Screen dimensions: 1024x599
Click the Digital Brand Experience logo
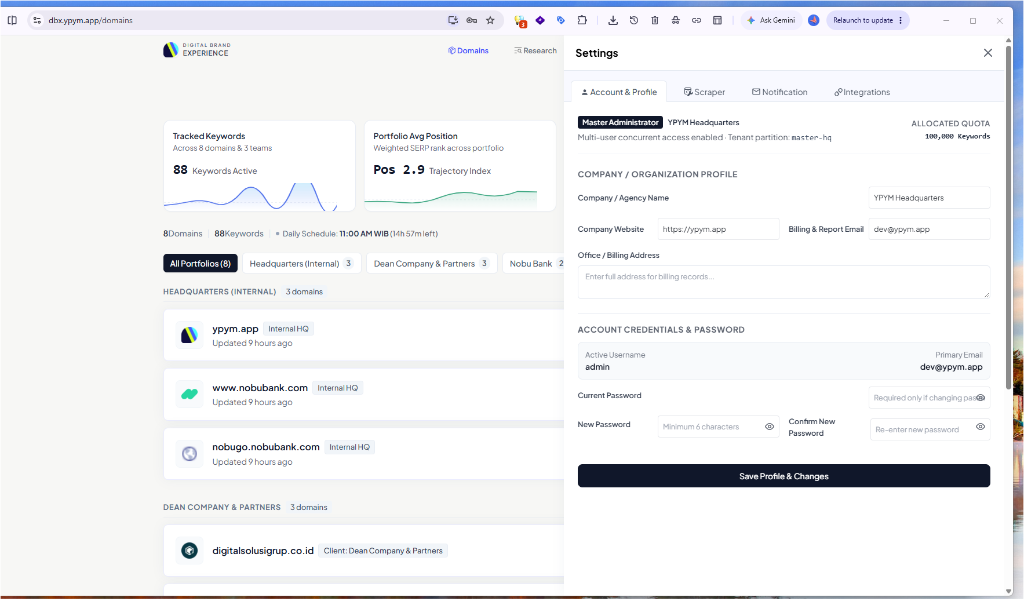tap(197, 50)
